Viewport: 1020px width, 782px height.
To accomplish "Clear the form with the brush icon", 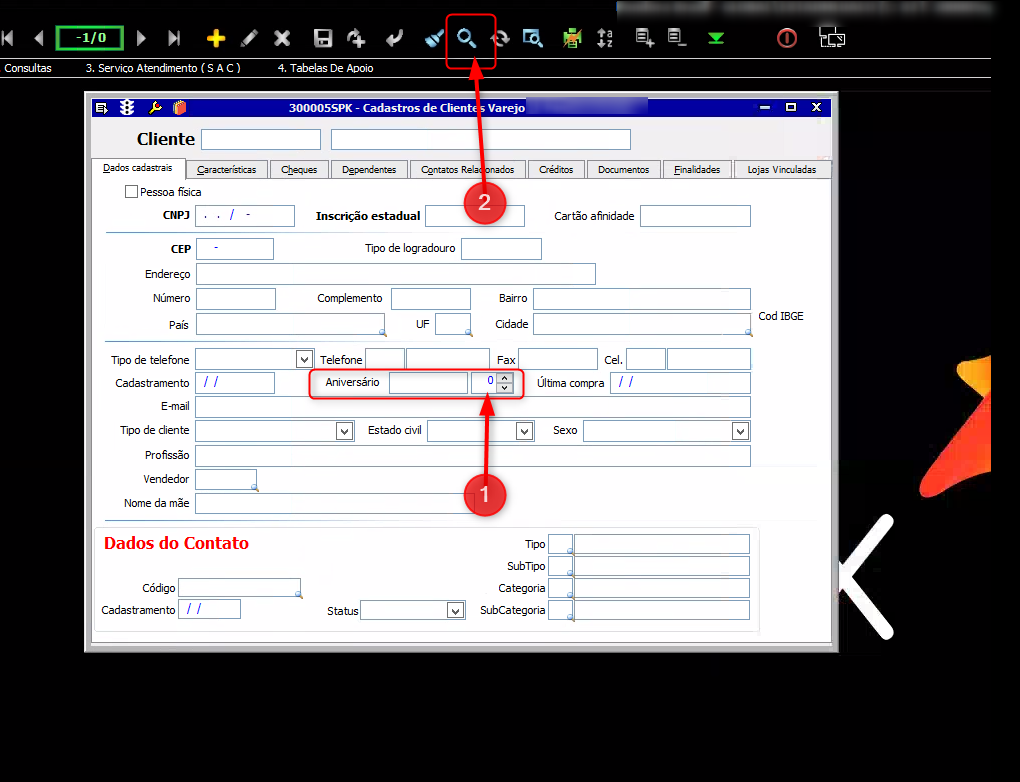I will point(434,38).
